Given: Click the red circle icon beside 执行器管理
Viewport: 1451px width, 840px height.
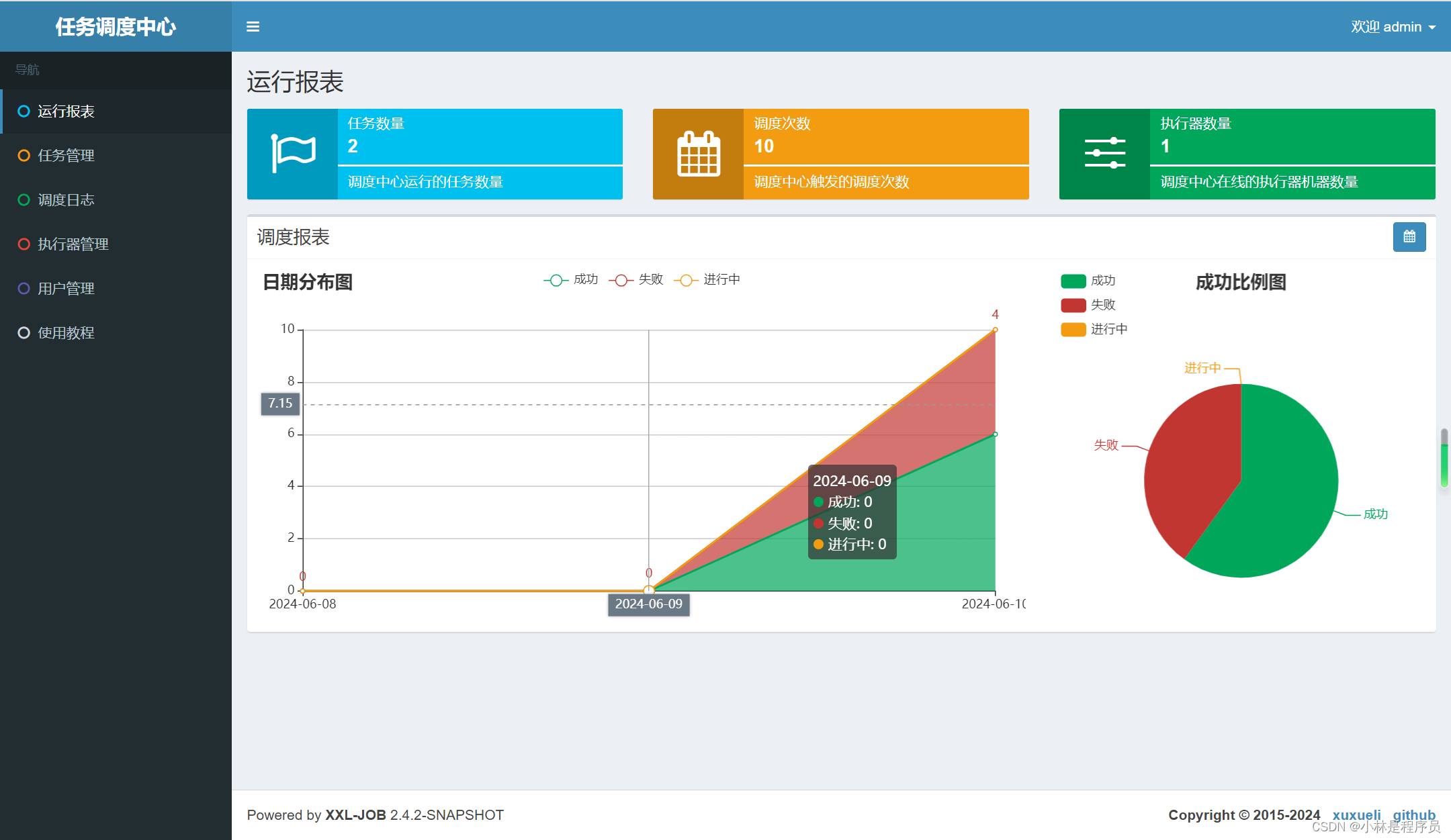Looking at the screenshot, I should (x=24, y=244).
